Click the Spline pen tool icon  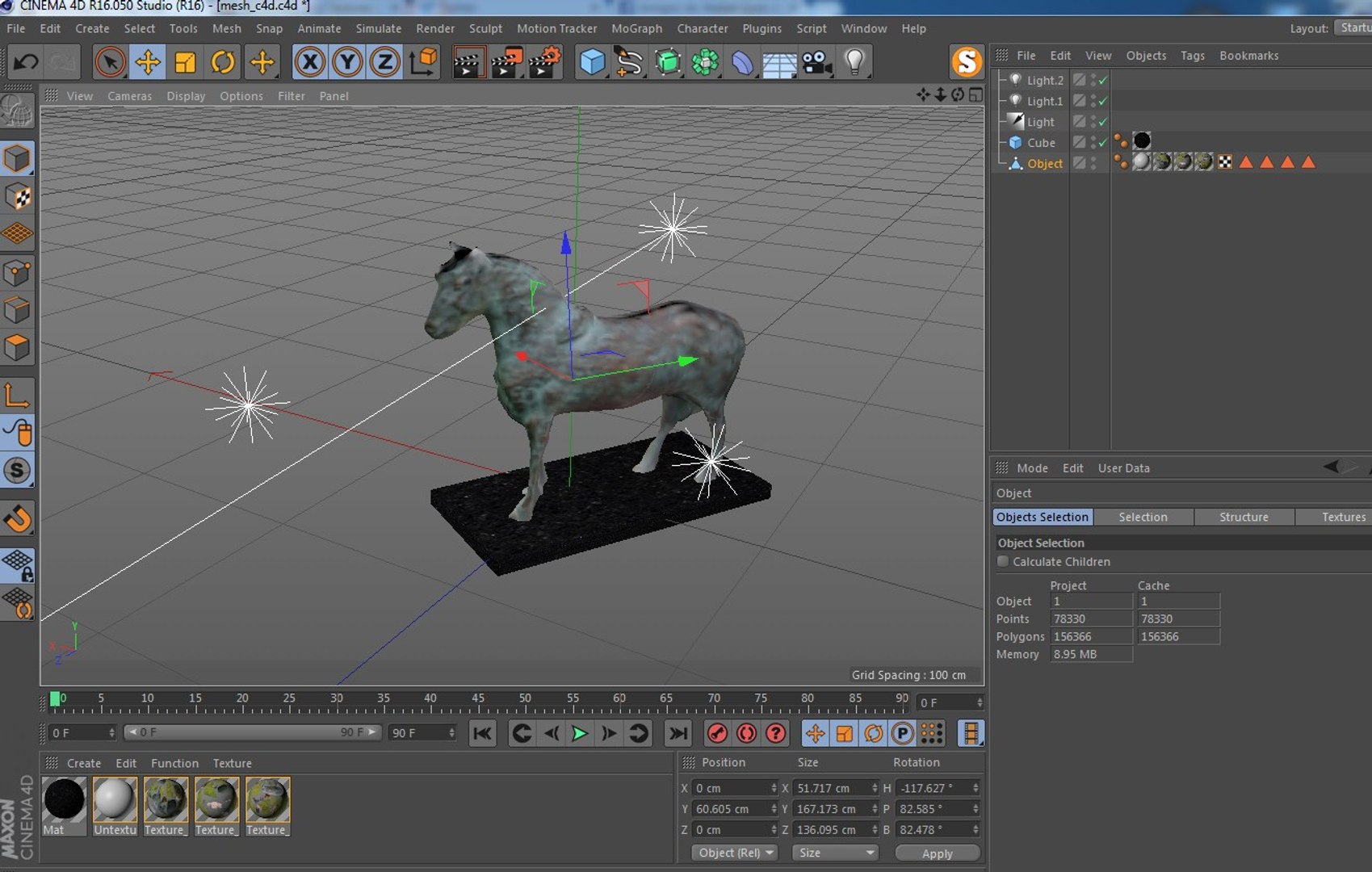tap(629, 62)
